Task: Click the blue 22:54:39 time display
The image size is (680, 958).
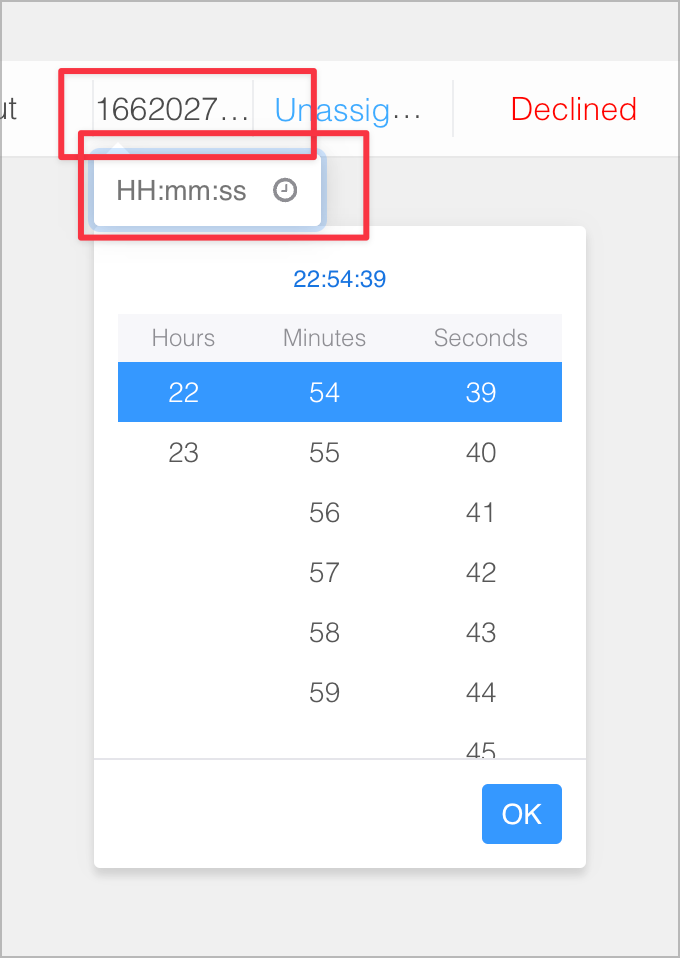Action: pyautogui.click(x=339, y=279)
